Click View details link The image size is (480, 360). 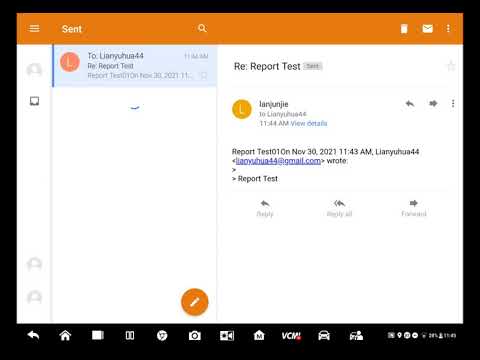(309, 124)
